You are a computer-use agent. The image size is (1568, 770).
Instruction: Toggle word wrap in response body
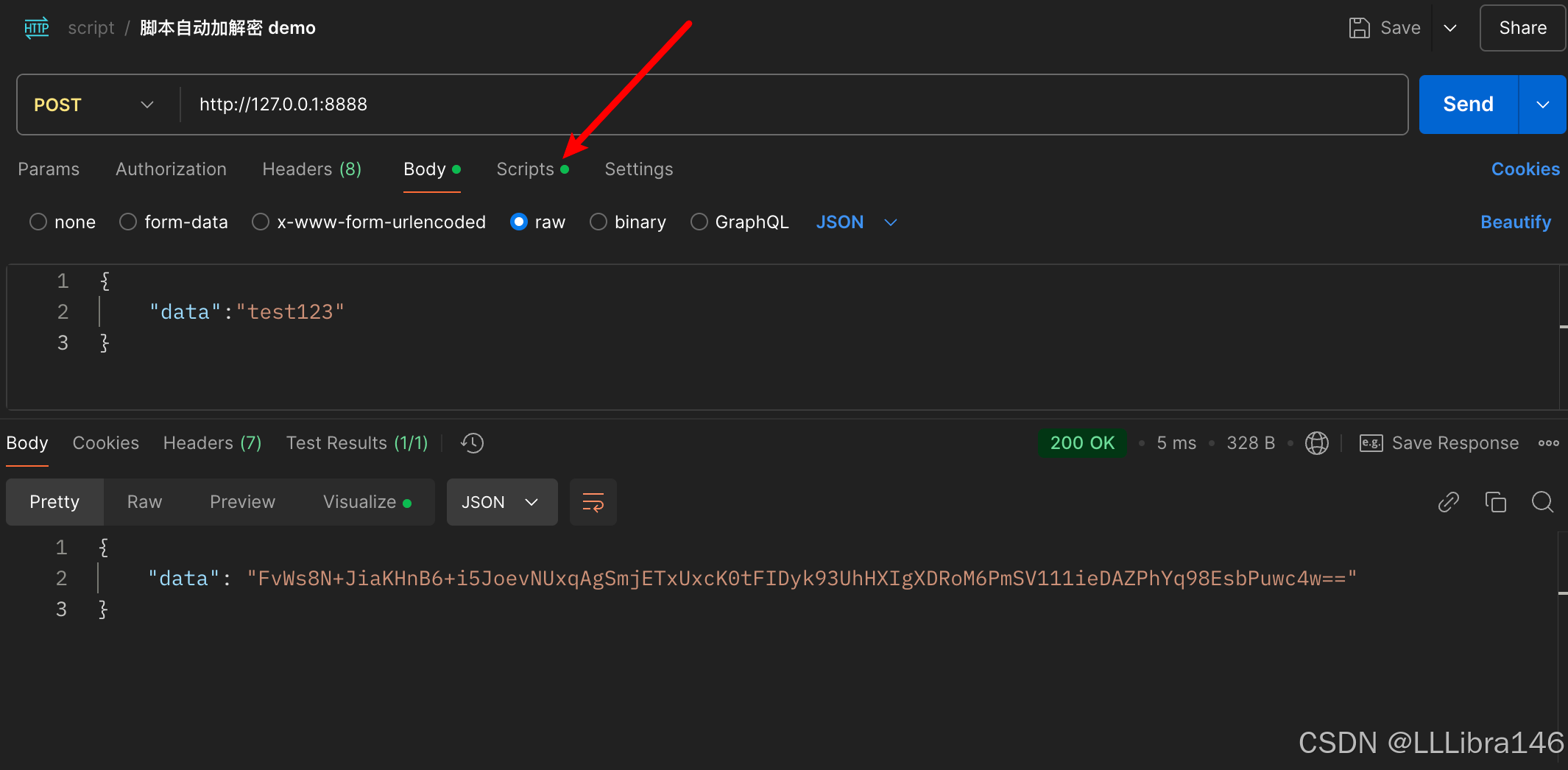593,502
